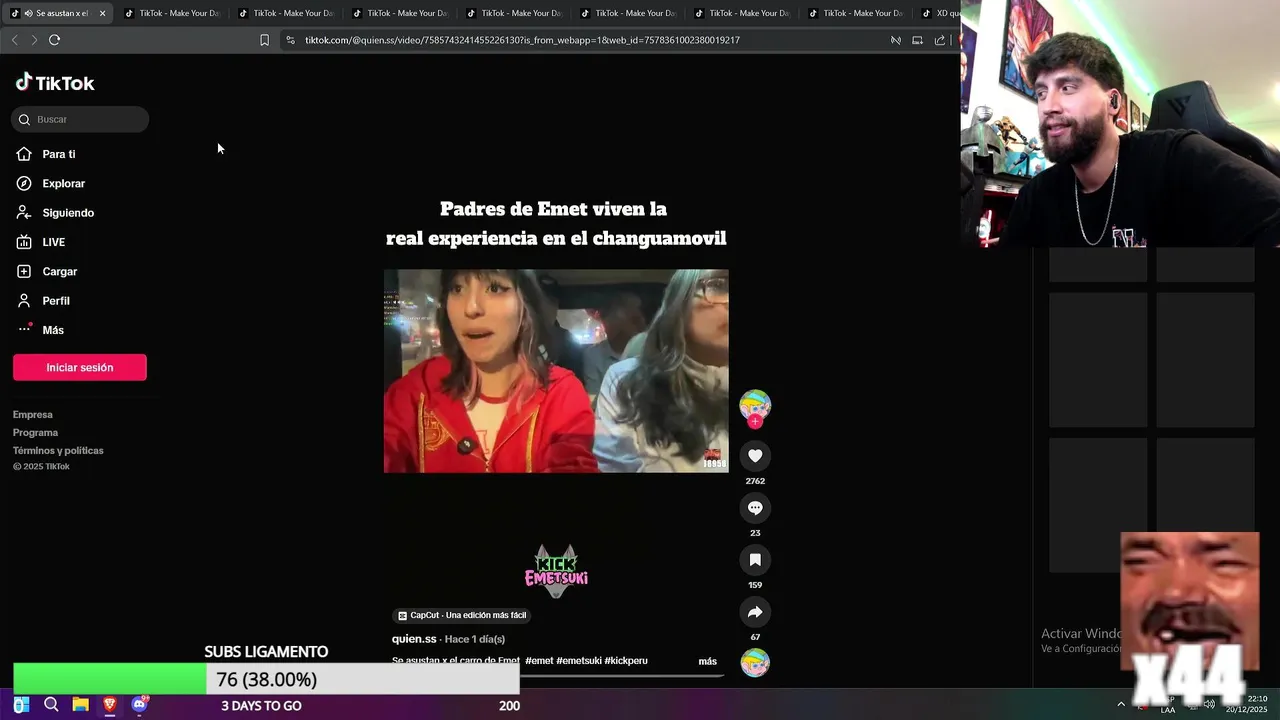The image size is (1280, 720).
Task: Click the Explorar compass icon
Action: coord(24,184)
